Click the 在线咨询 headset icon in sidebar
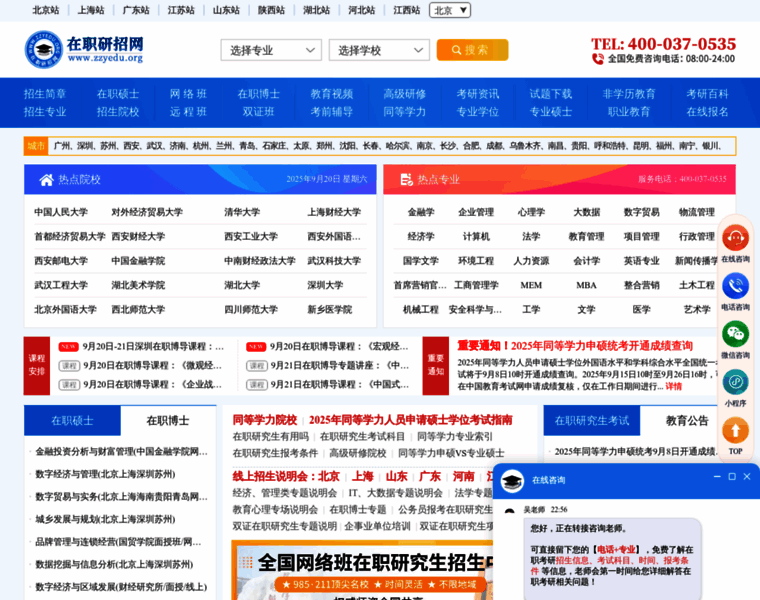760x600 pixels. 735,239
